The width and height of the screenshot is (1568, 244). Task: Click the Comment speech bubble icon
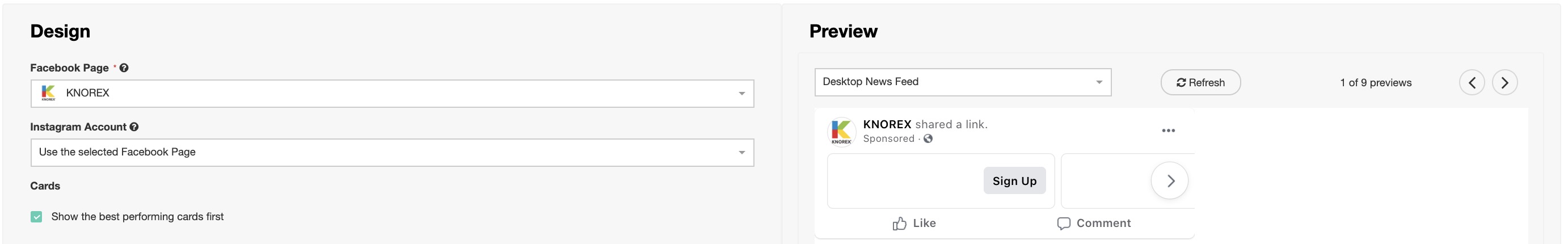1063,224
